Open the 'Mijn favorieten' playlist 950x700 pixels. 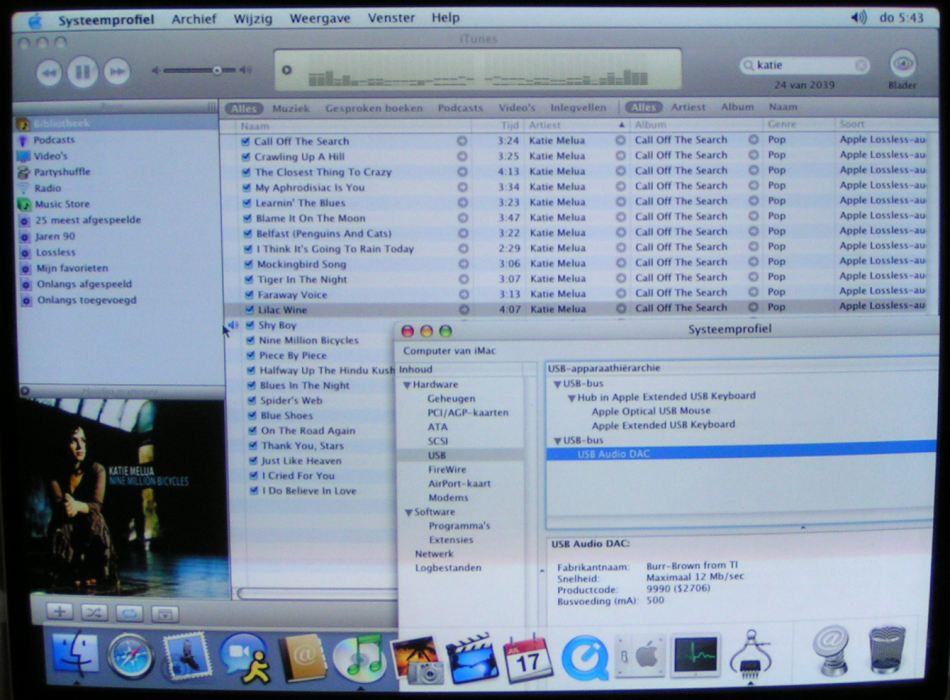pyautogui.click(x=71, y=268)
